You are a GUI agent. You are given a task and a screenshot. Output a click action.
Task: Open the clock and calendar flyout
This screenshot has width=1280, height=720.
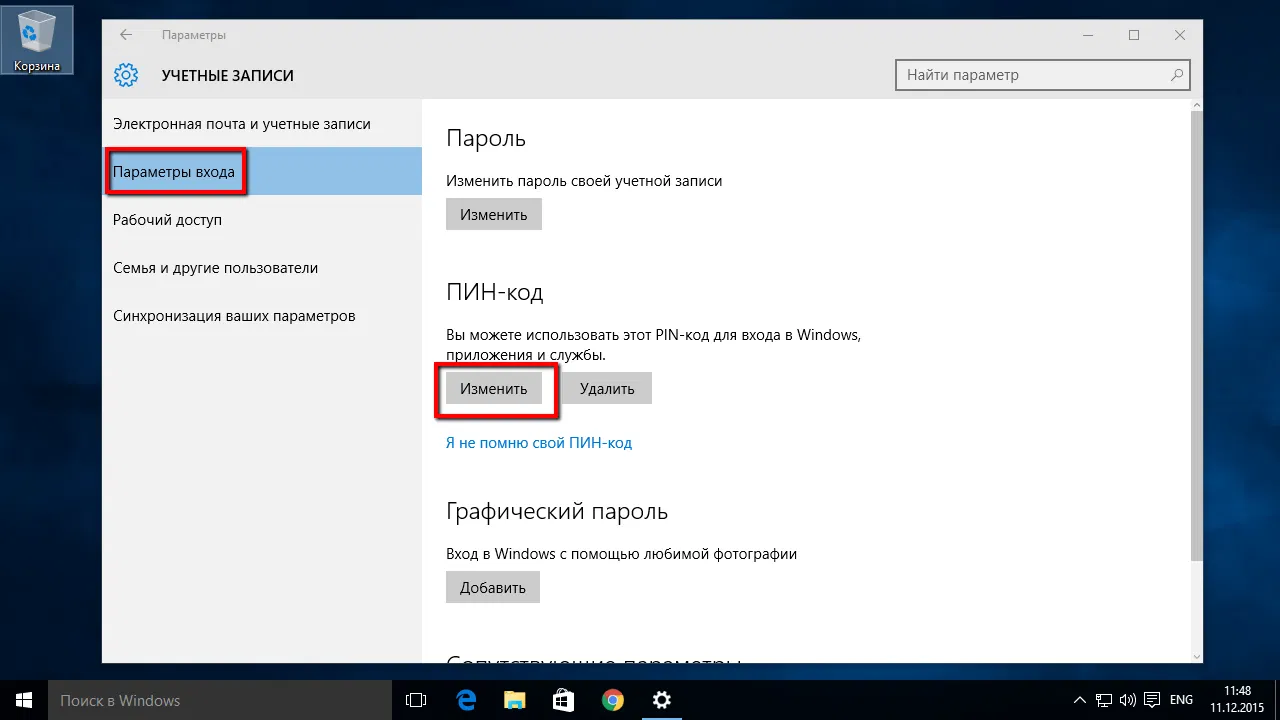[1238, 700]
